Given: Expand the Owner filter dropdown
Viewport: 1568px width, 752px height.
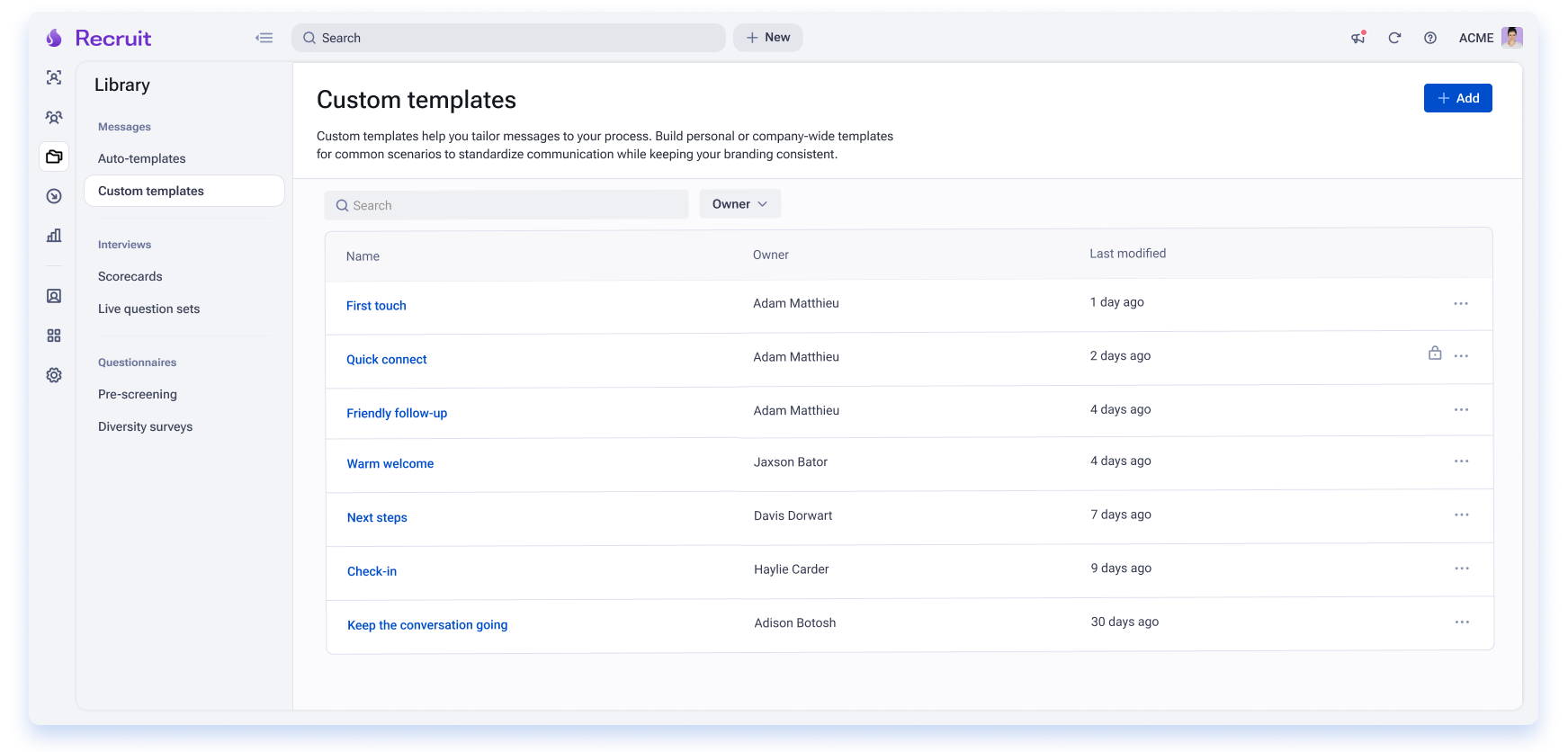Looking at the screenshot, I should pos(739,204).
